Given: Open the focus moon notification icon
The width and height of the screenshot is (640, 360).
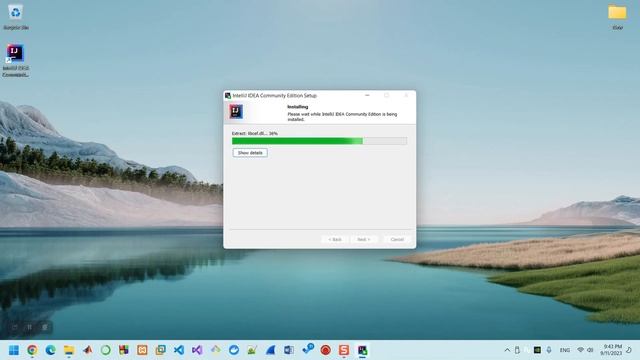Looking at the screenshot, I should [x=629, y=350].
